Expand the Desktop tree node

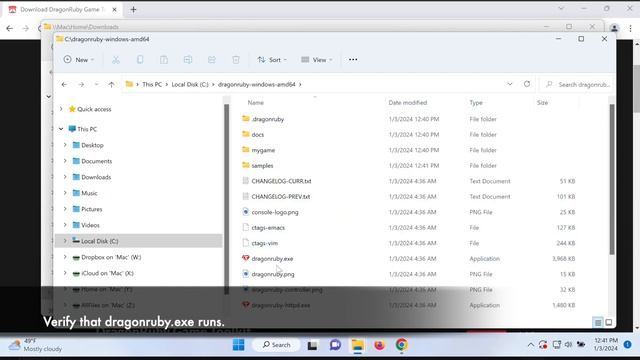[x=65, y=145]
